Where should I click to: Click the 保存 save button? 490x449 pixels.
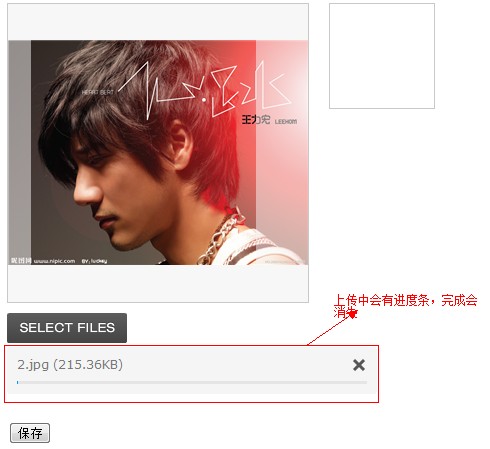[x=30, y=433]
